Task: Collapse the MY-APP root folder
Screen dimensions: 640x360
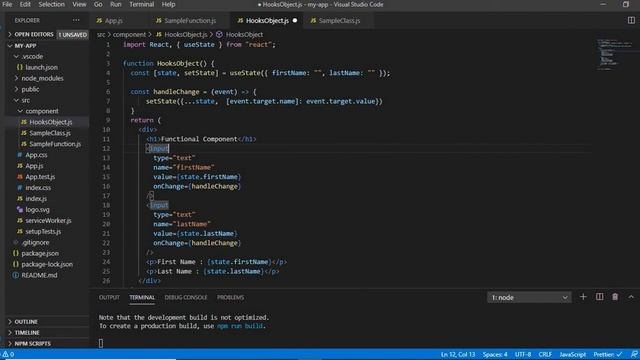Action: tap(25, 46)
